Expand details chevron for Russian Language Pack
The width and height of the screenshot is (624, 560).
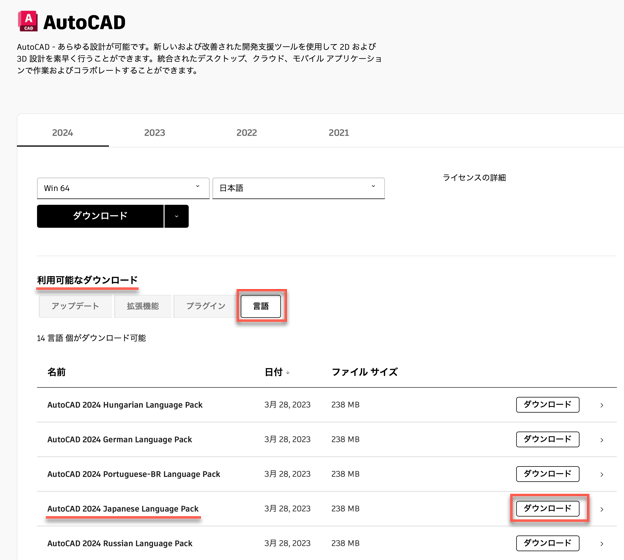point(602,544)
